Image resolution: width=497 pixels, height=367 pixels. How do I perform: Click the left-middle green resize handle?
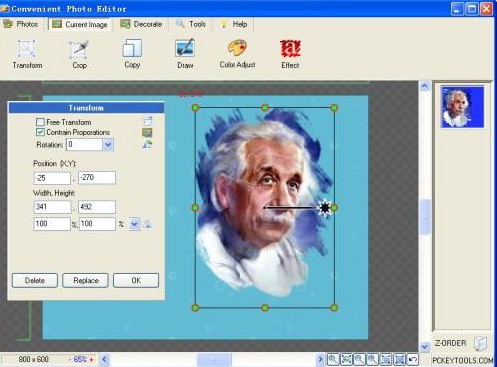pos(195,208)
